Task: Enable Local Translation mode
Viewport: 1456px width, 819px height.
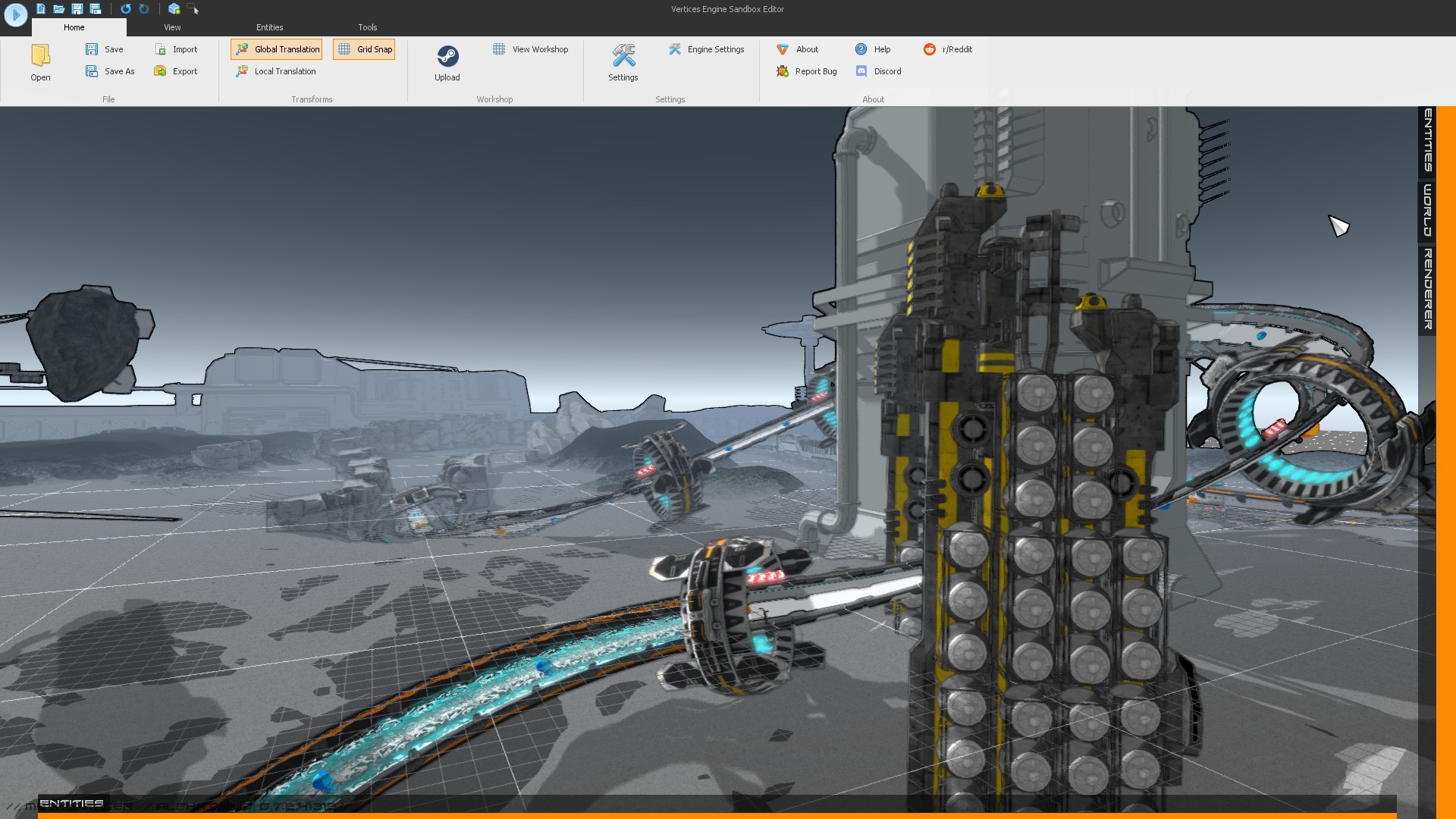Action: point(275,71)
